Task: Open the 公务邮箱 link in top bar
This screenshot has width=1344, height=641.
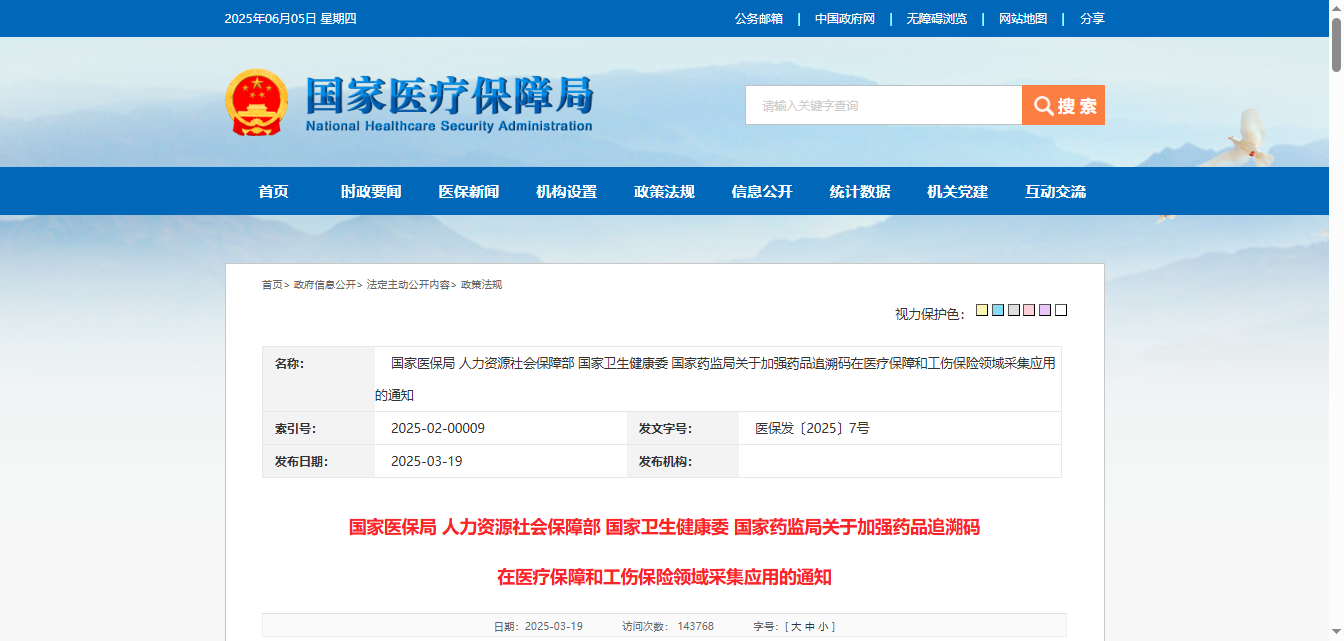Action: (759, 19)
